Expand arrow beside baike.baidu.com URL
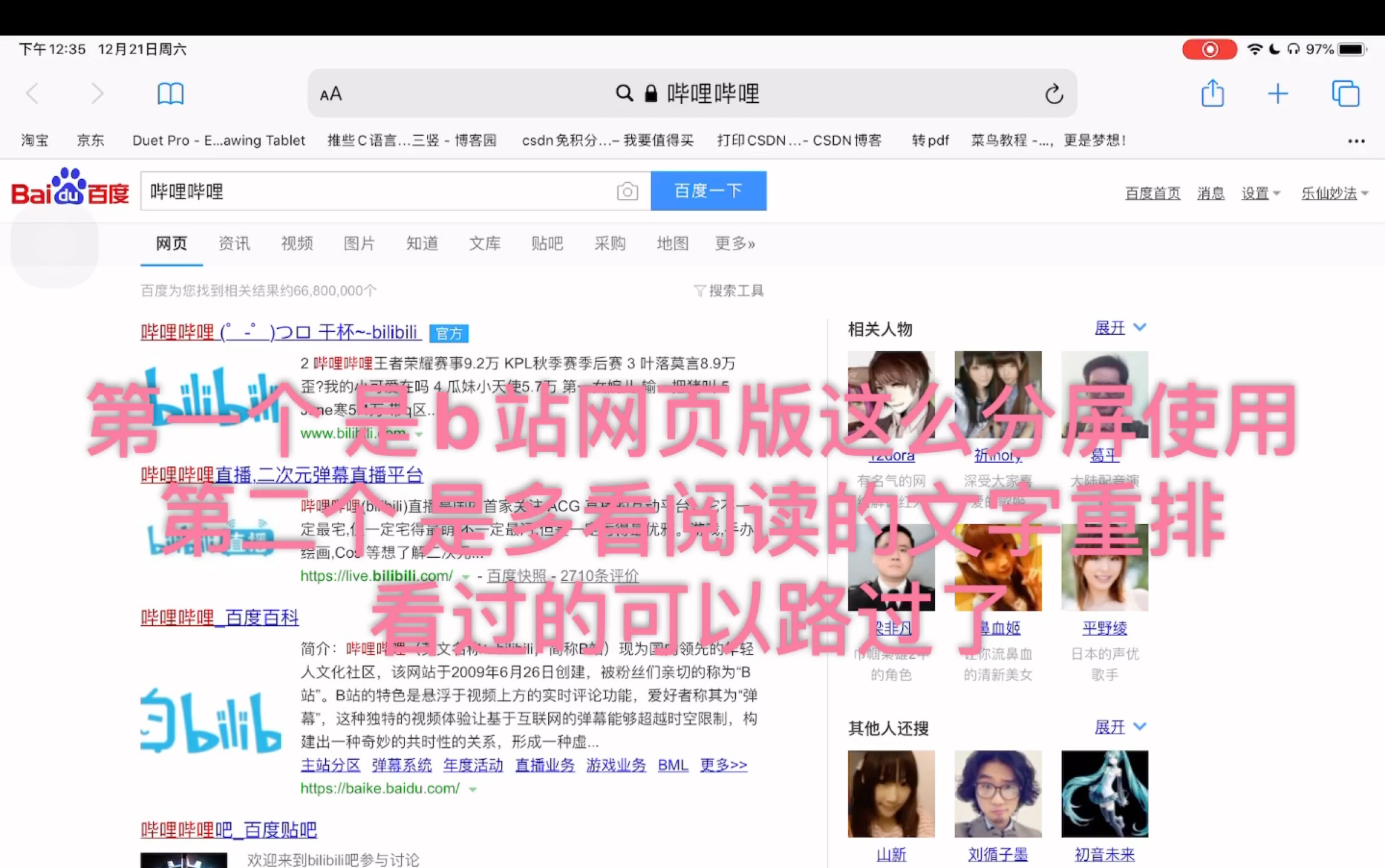This screenshot has width=1385, height=868. (x=473, y=789)
